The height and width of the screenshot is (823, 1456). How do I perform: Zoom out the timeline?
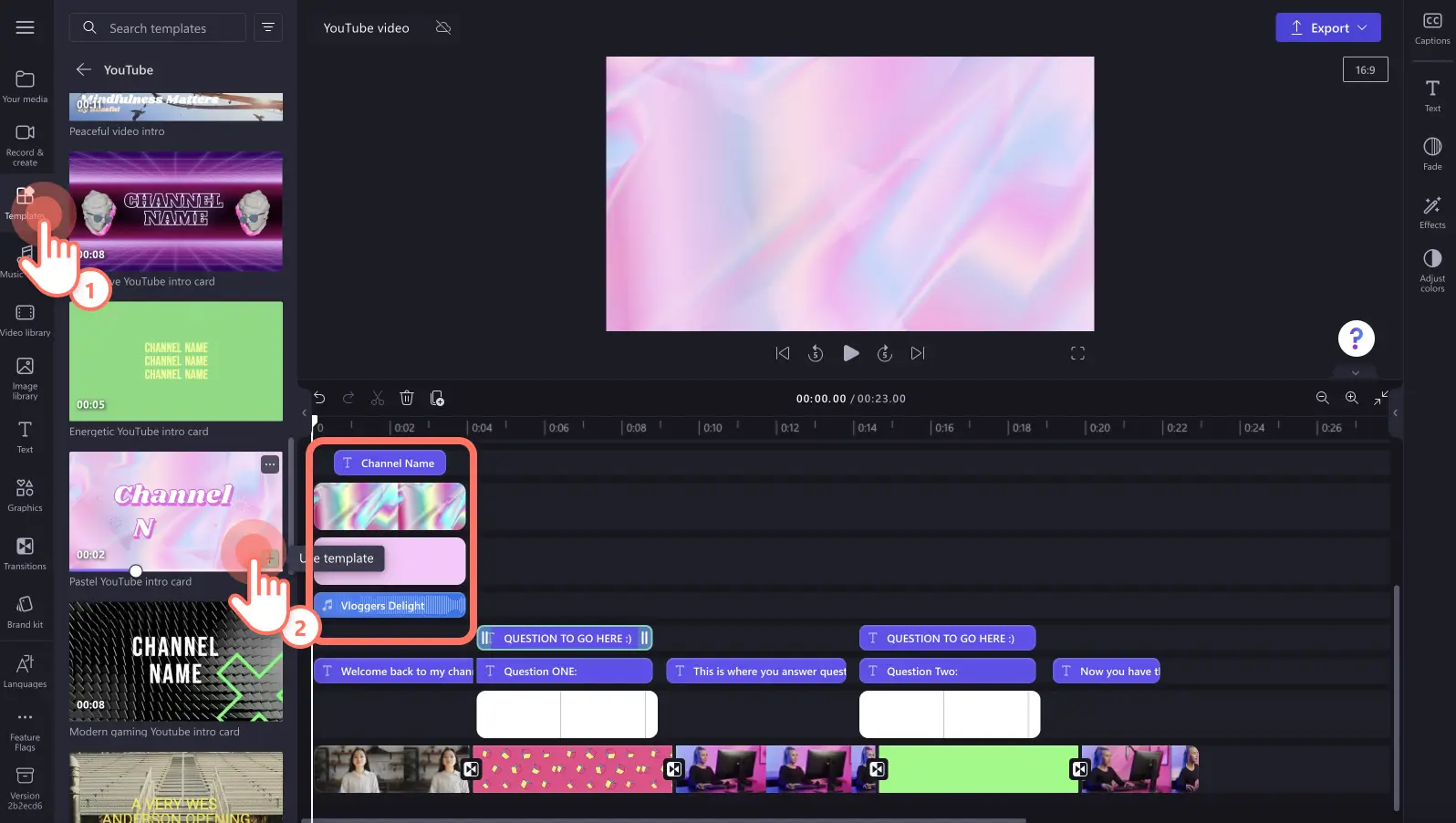1322,398
